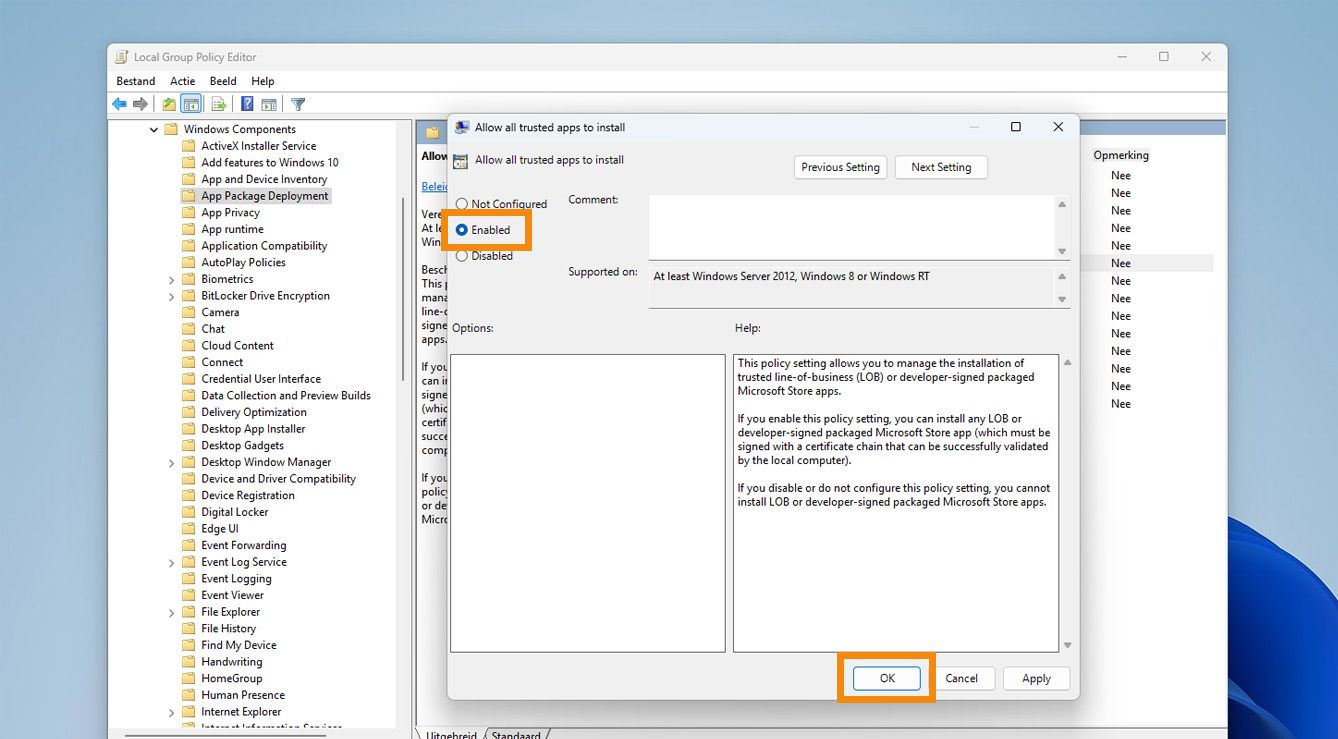The height and width of the screenshot is (739, 1338).
Task: Select the Delivery Optimization folder
Action: [254, 412]
